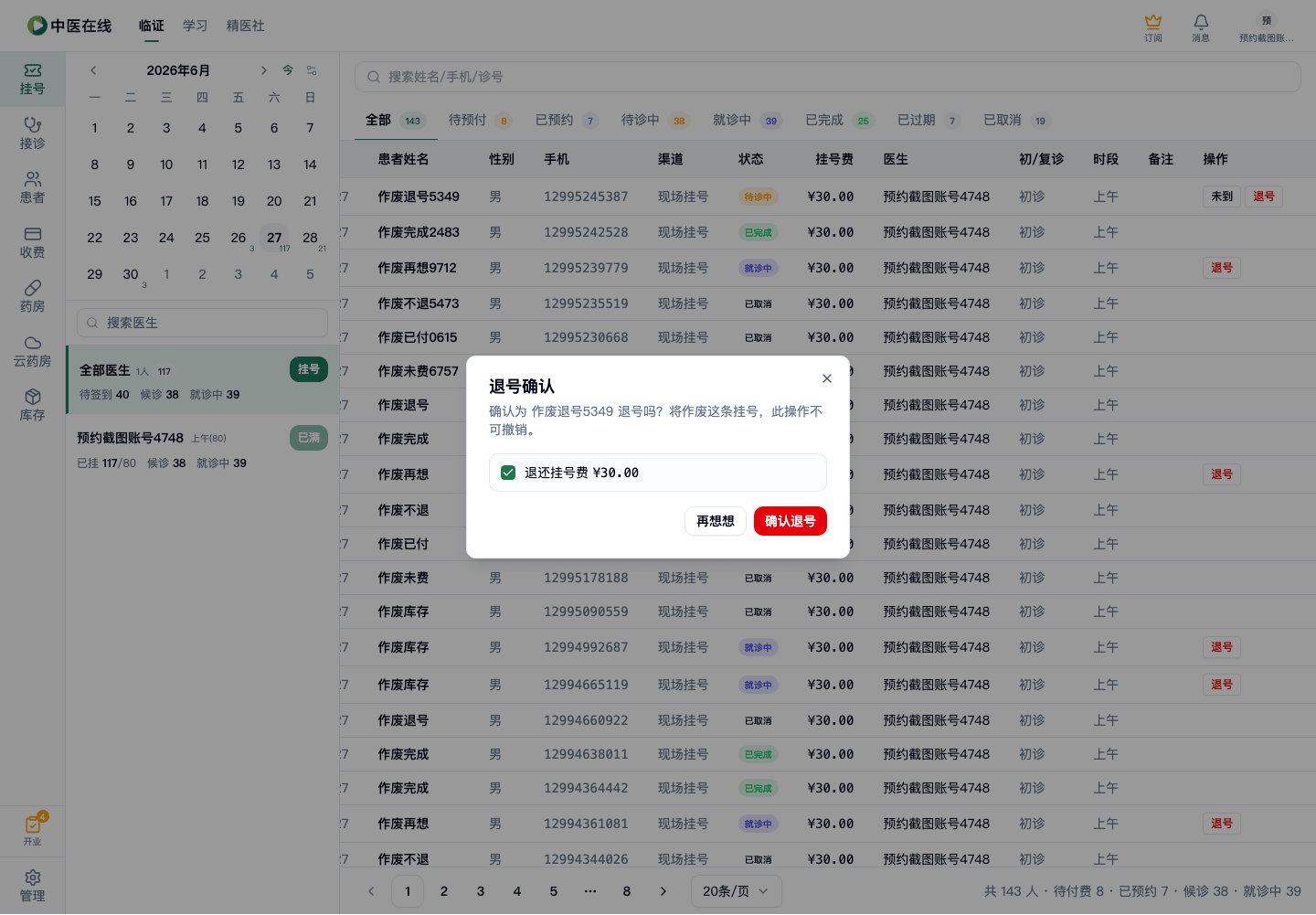Confirm with the 确认退号 button
This screenshot has height=915, width=1316.
pos(791,521)
